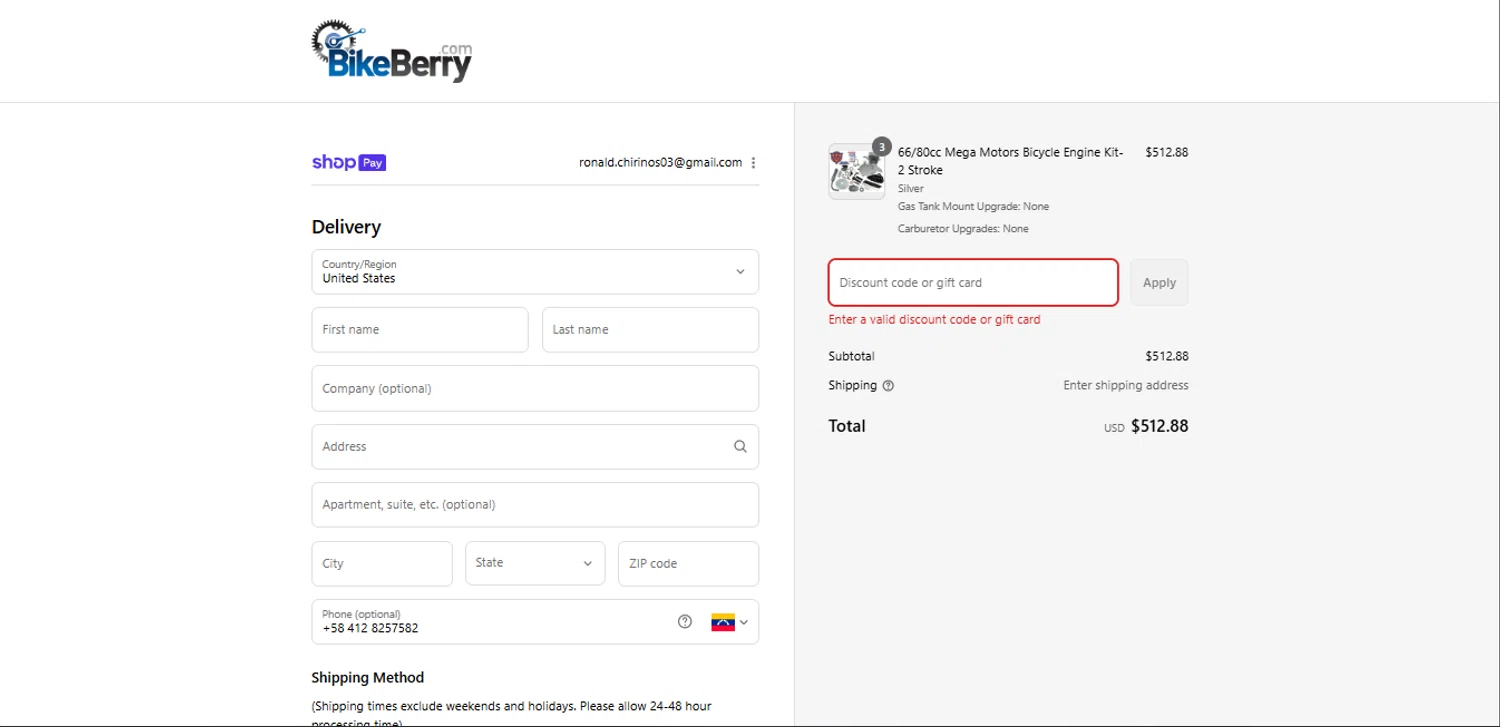
Task: Click the Shipping Method heading
Action: pyautogui.click(x=368, y=677)
